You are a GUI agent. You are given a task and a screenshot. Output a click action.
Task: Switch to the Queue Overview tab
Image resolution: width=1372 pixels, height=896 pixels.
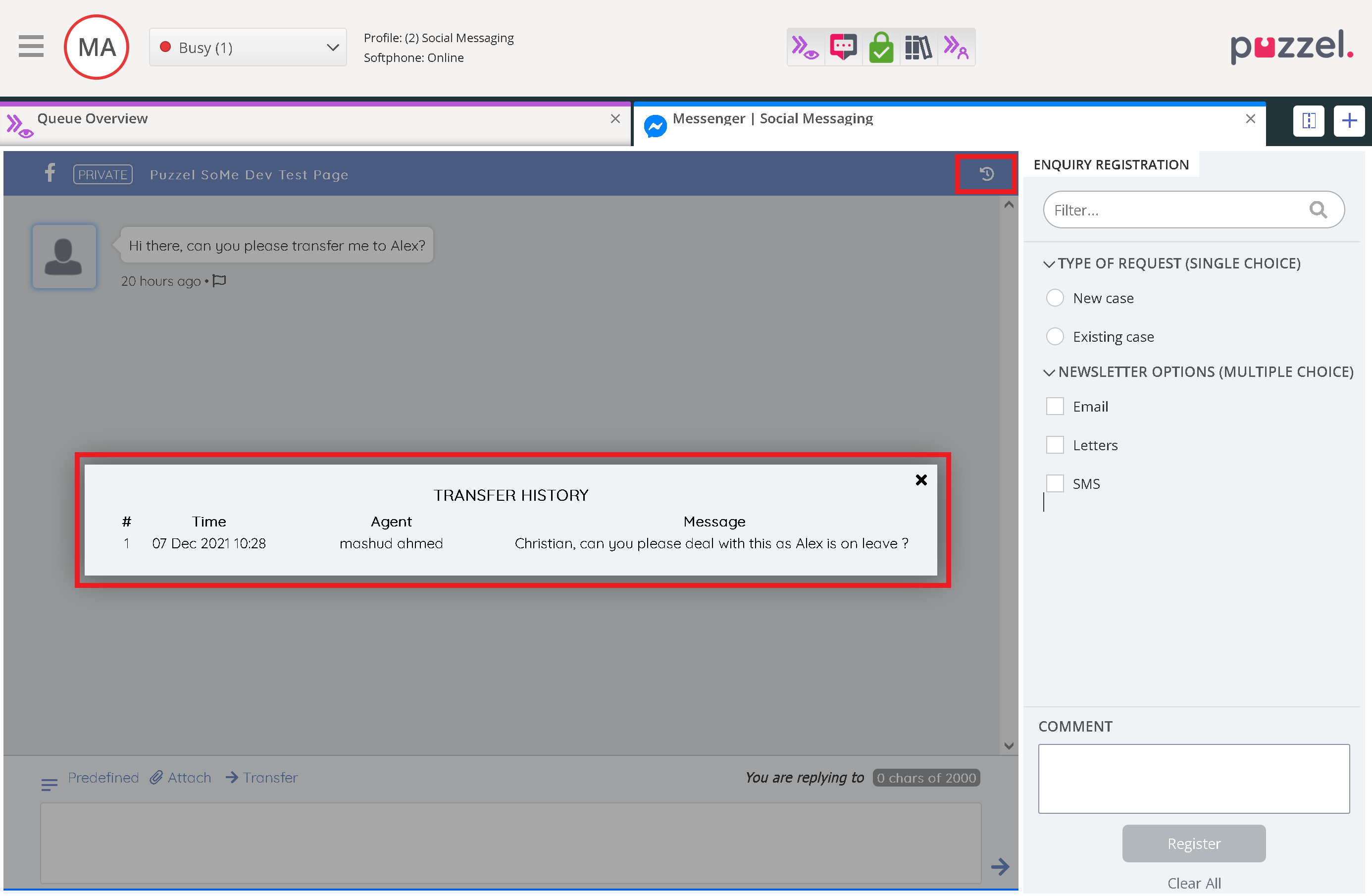(92, 119)
